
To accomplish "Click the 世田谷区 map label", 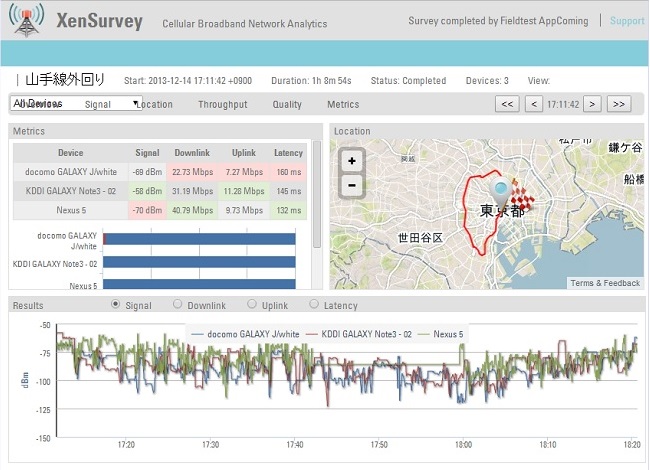I will click(x=420, y=238).
